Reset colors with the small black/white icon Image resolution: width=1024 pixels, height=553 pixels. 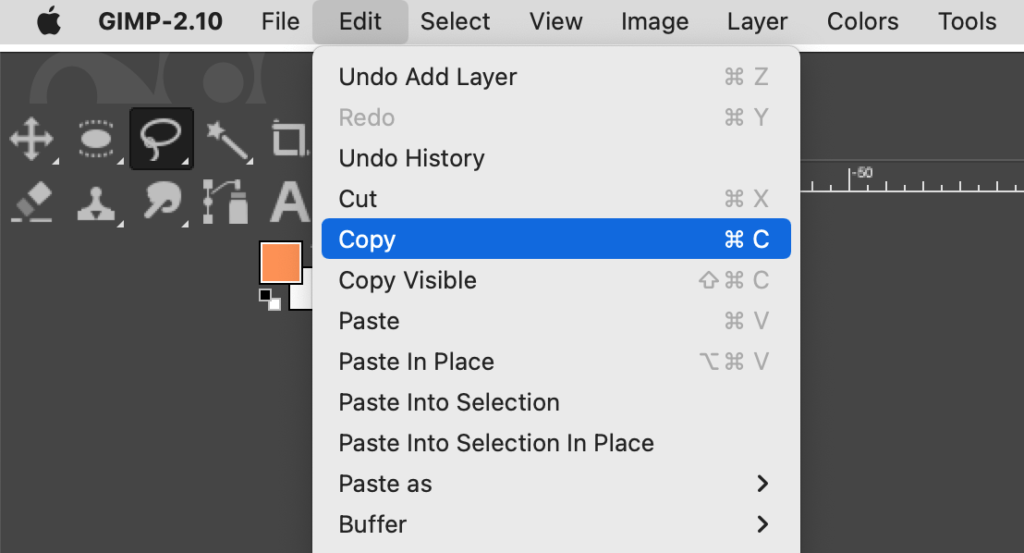point(270,299)
